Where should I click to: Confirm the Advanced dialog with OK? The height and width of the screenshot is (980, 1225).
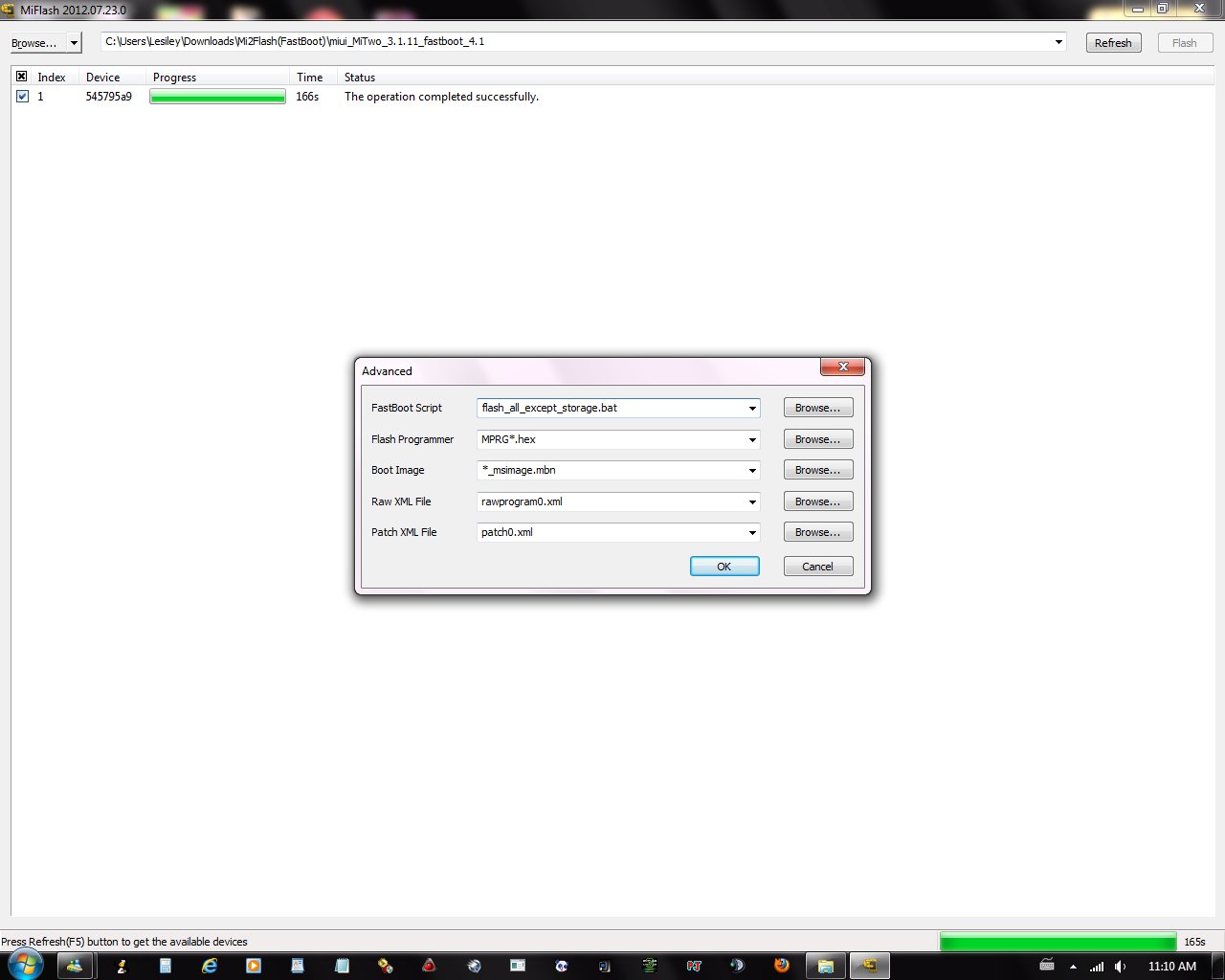pos(724,567)
